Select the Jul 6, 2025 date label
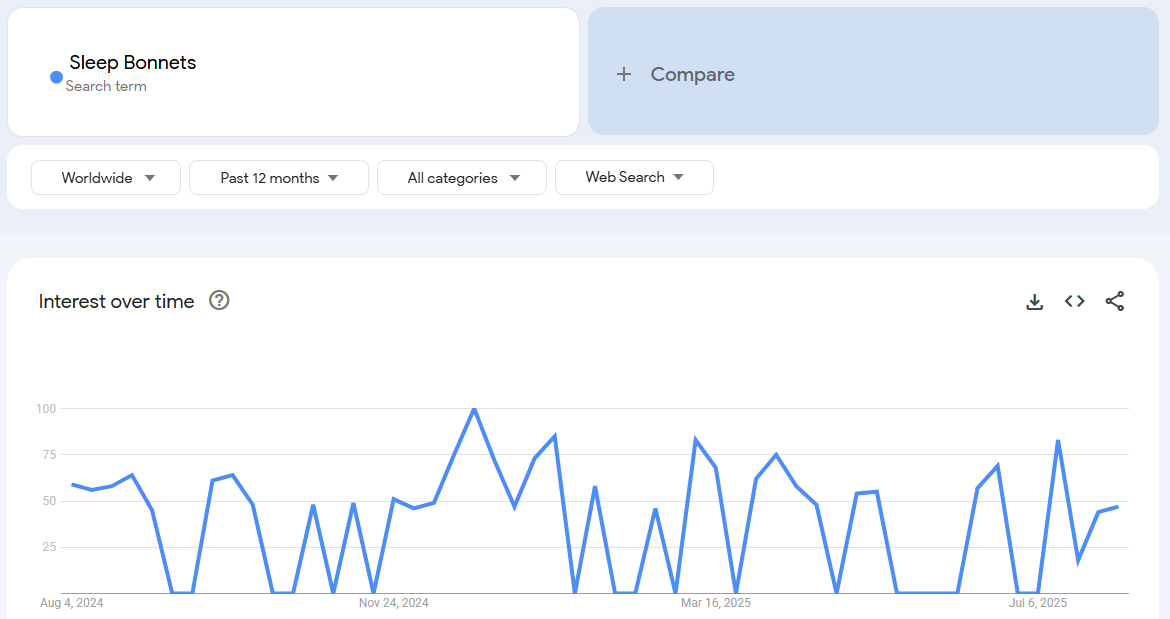 point(1038,603)
